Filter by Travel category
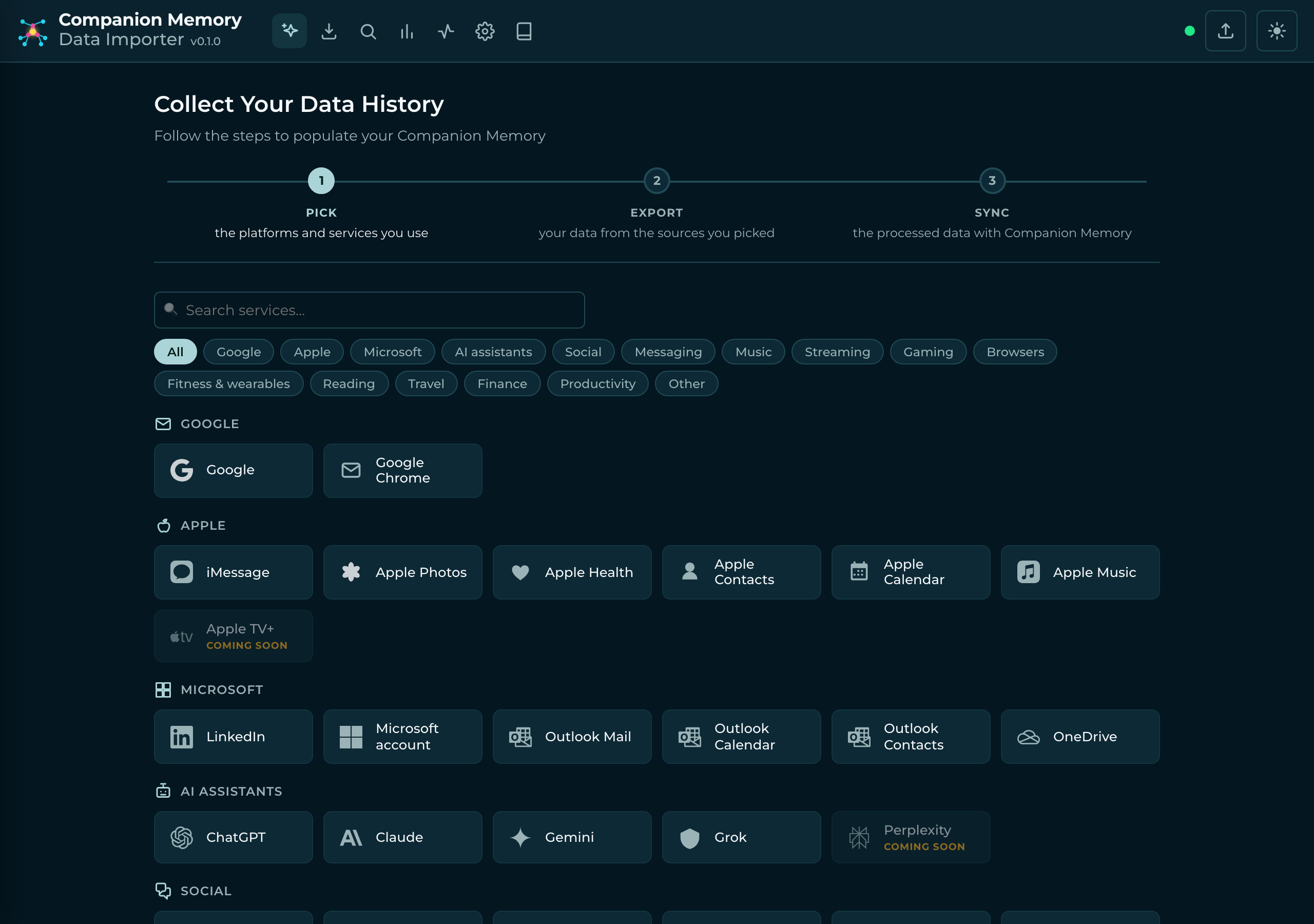Screen dimensions: 1314x924 point(426,383)
